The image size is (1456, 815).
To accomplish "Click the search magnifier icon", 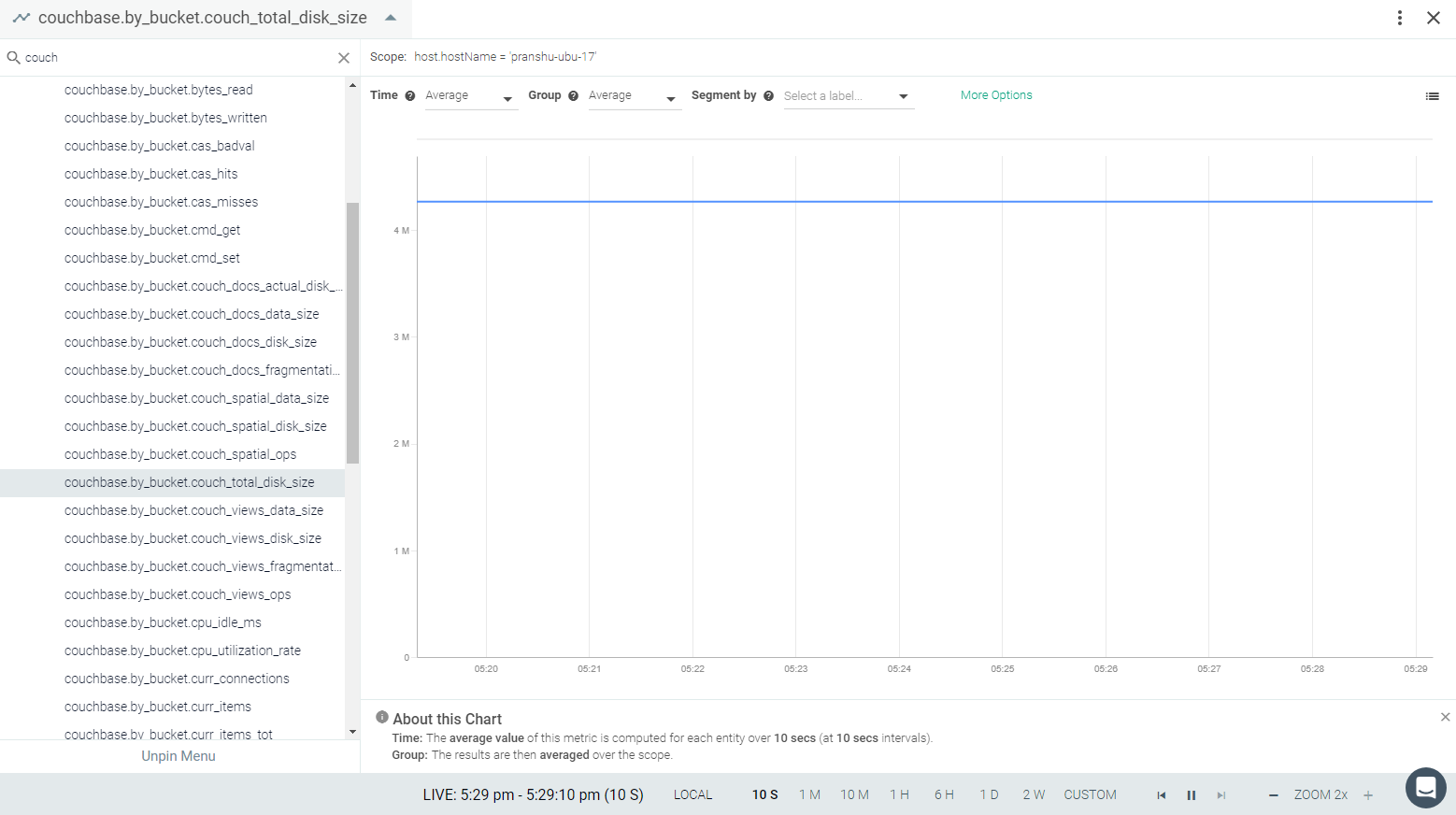I will (x=14, y=58).
